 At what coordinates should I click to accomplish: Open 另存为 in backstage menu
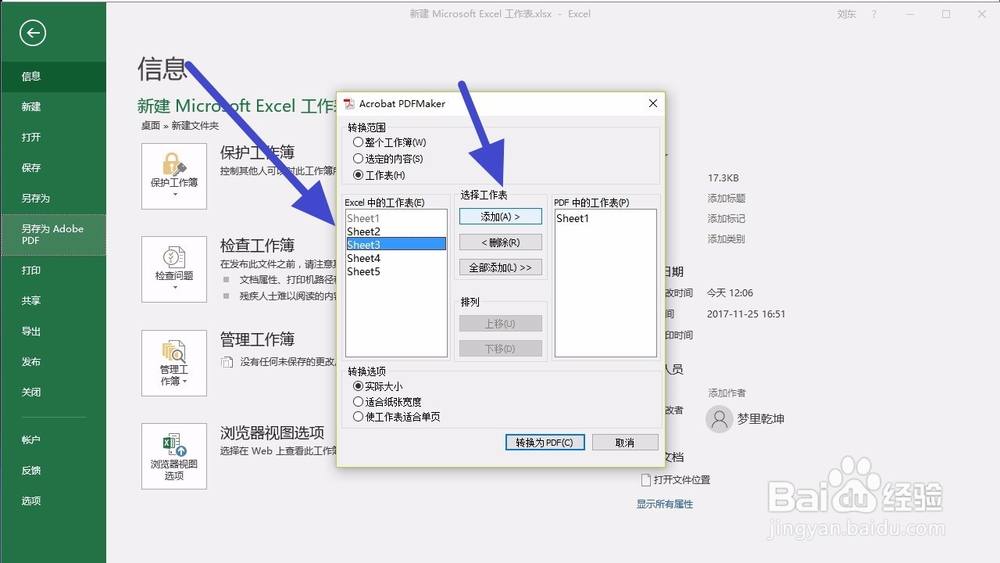tap(54, 199)
